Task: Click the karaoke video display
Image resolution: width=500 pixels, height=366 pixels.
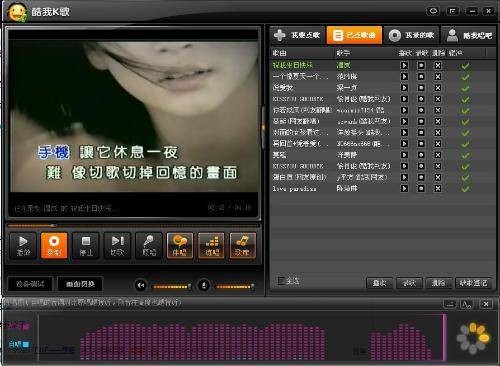Action: coord(133,117)
